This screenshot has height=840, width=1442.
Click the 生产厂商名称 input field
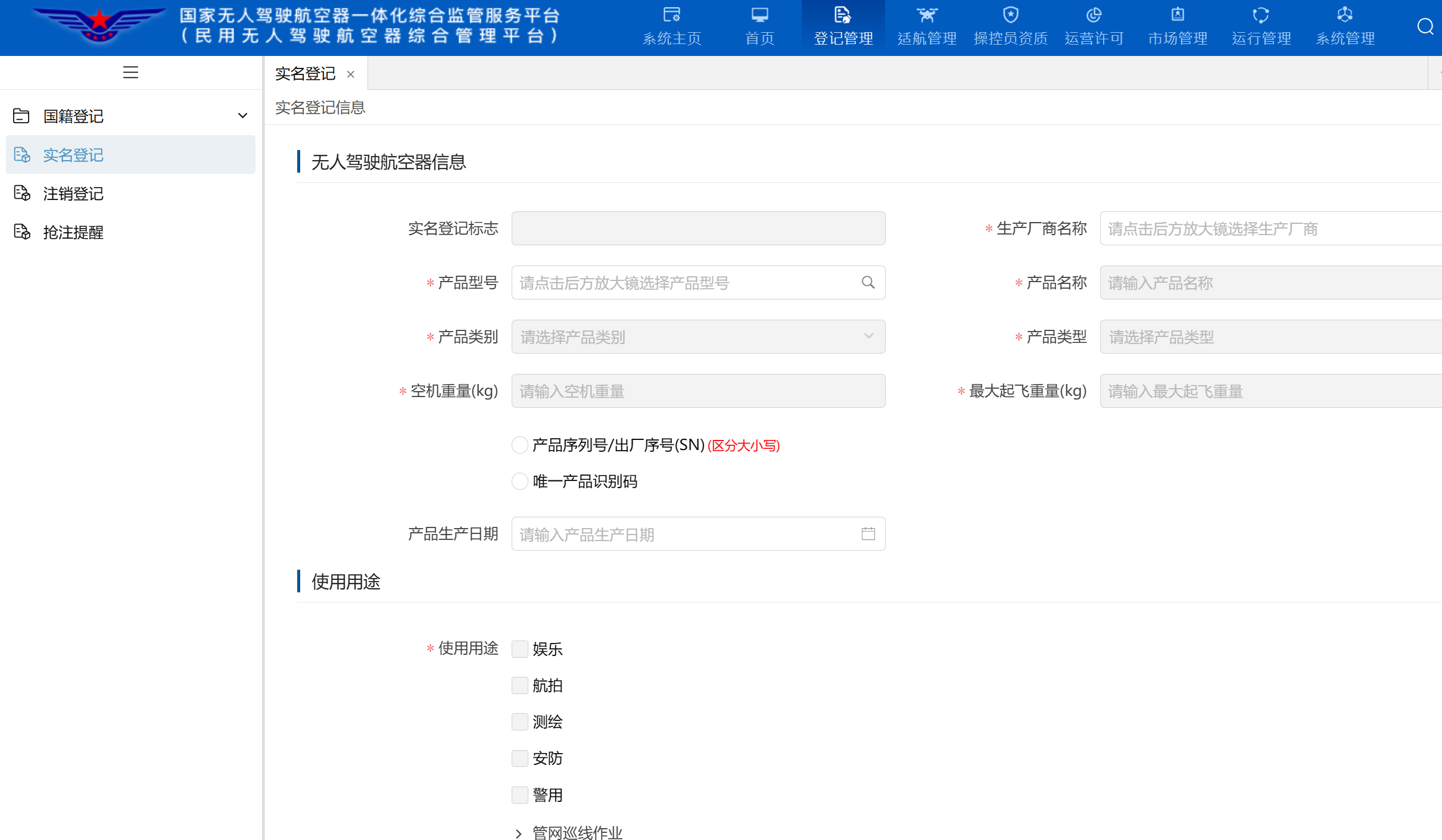(1270, 228)
